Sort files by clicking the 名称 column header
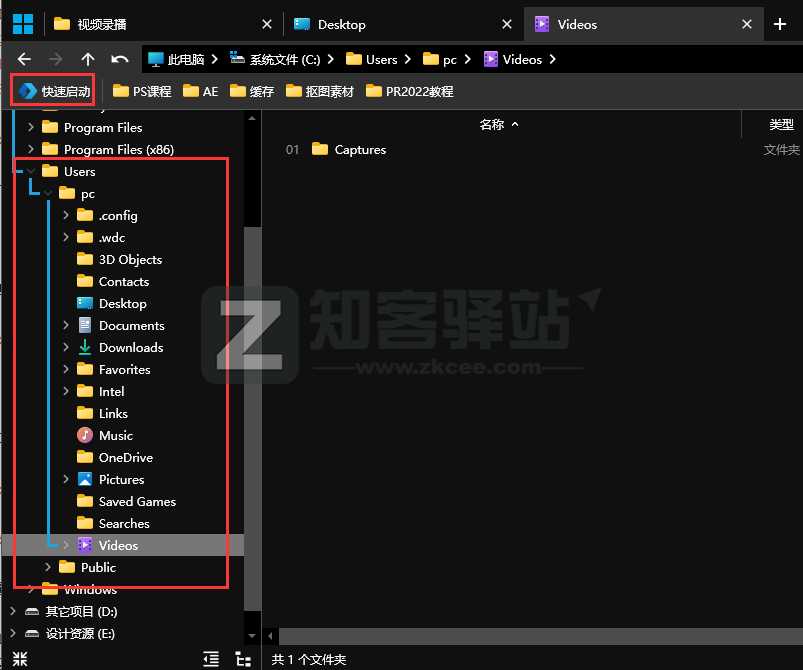This screenshot has width=803, height=670. pos(491,124)
